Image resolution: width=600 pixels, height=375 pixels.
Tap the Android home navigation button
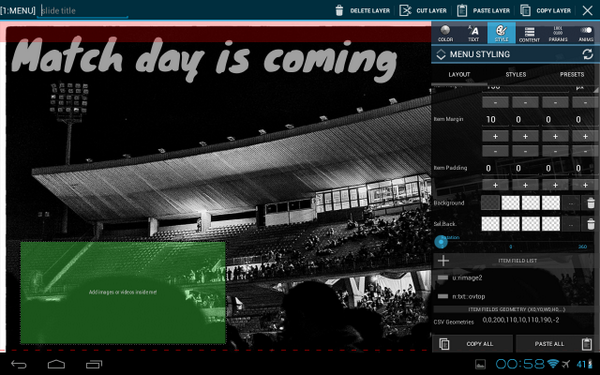[x=56, y=365]
